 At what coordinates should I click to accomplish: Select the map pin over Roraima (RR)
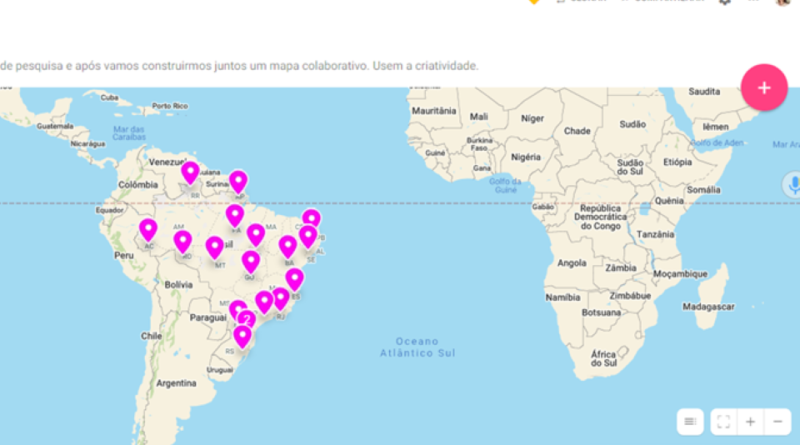(x=190, y=173)
